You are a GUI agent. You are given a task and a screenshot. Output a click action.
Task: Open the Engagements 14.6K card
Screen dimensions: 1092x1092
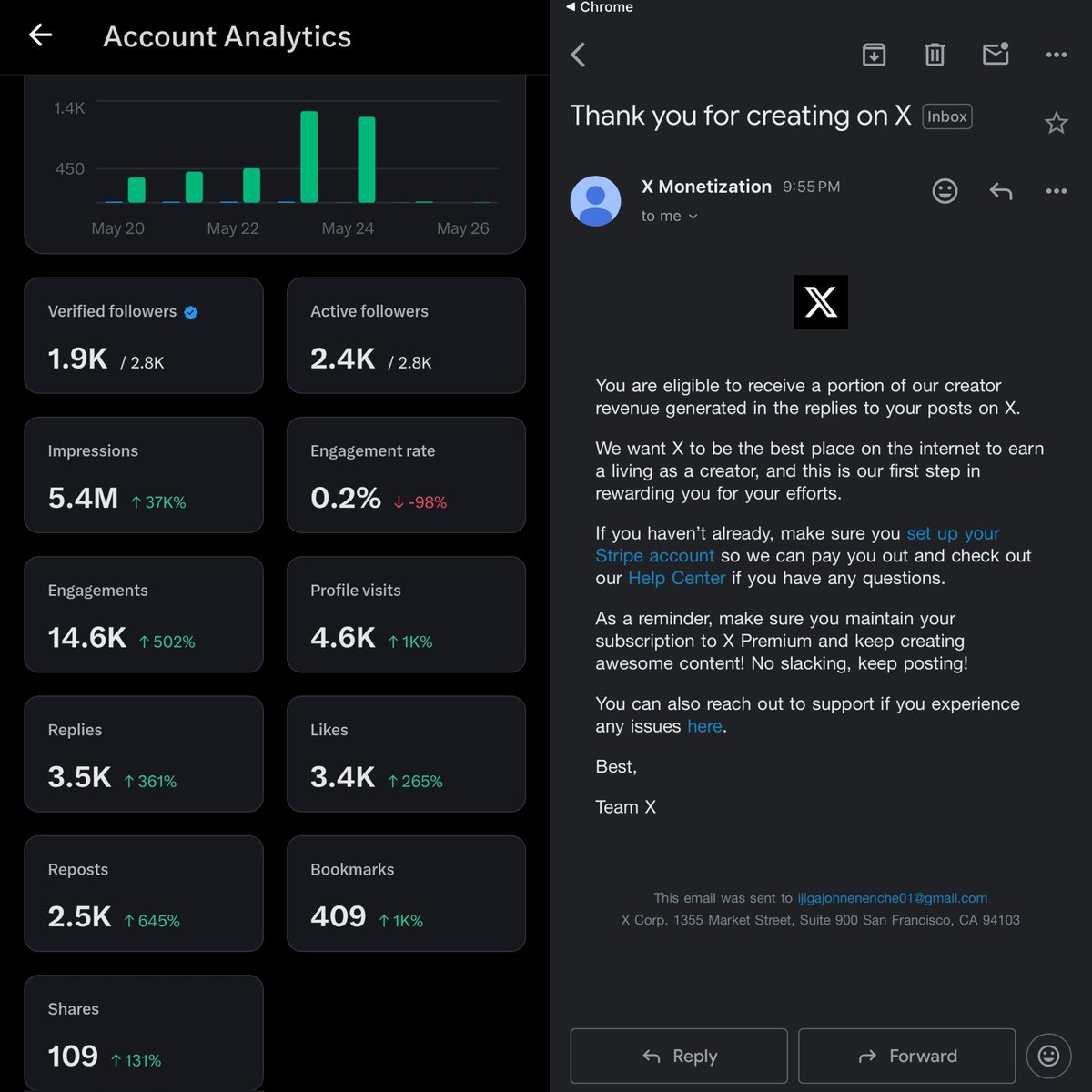(x=144, y=614)
